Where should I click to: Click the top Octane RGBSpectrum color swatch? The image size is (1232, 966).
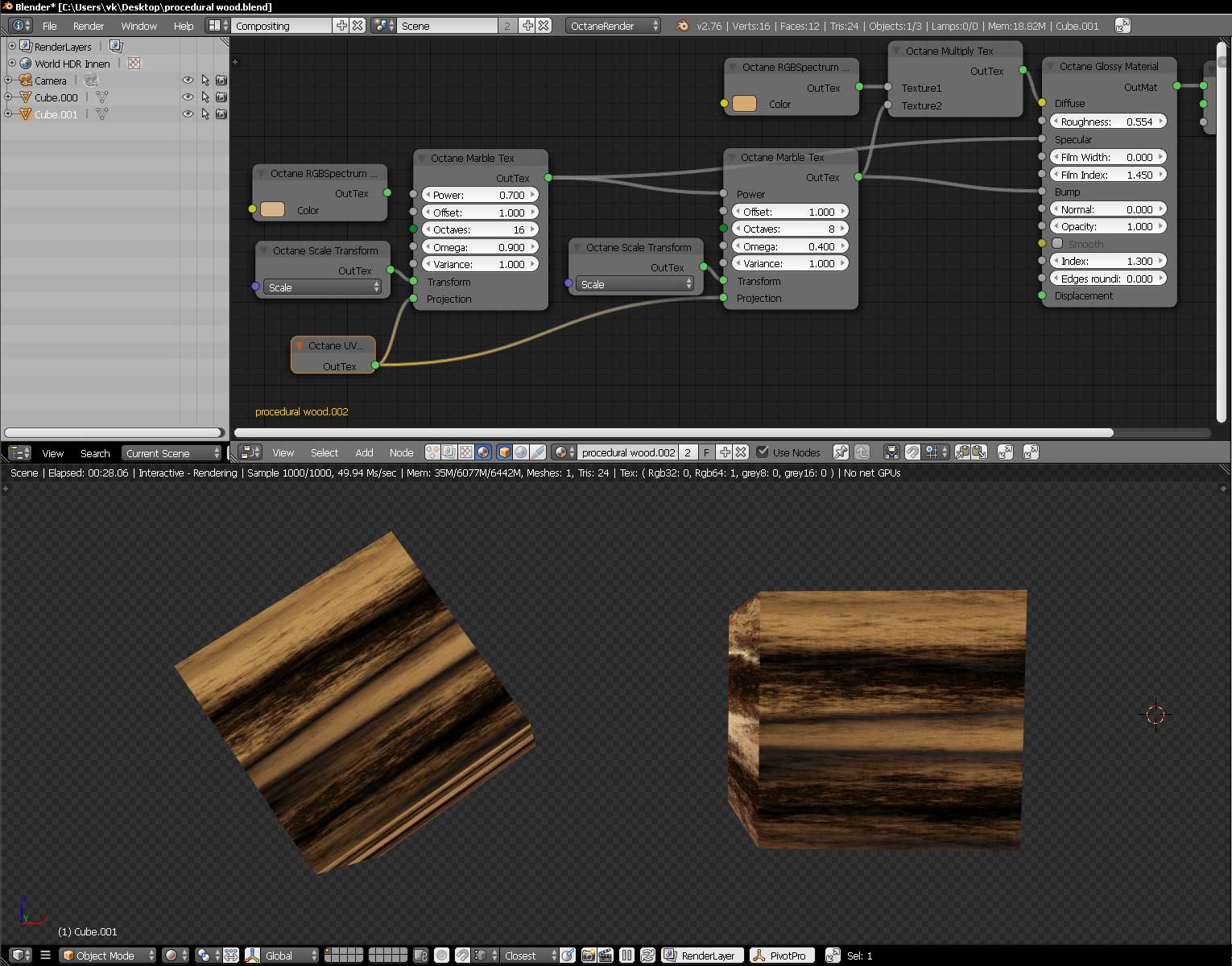pos(744,104)
